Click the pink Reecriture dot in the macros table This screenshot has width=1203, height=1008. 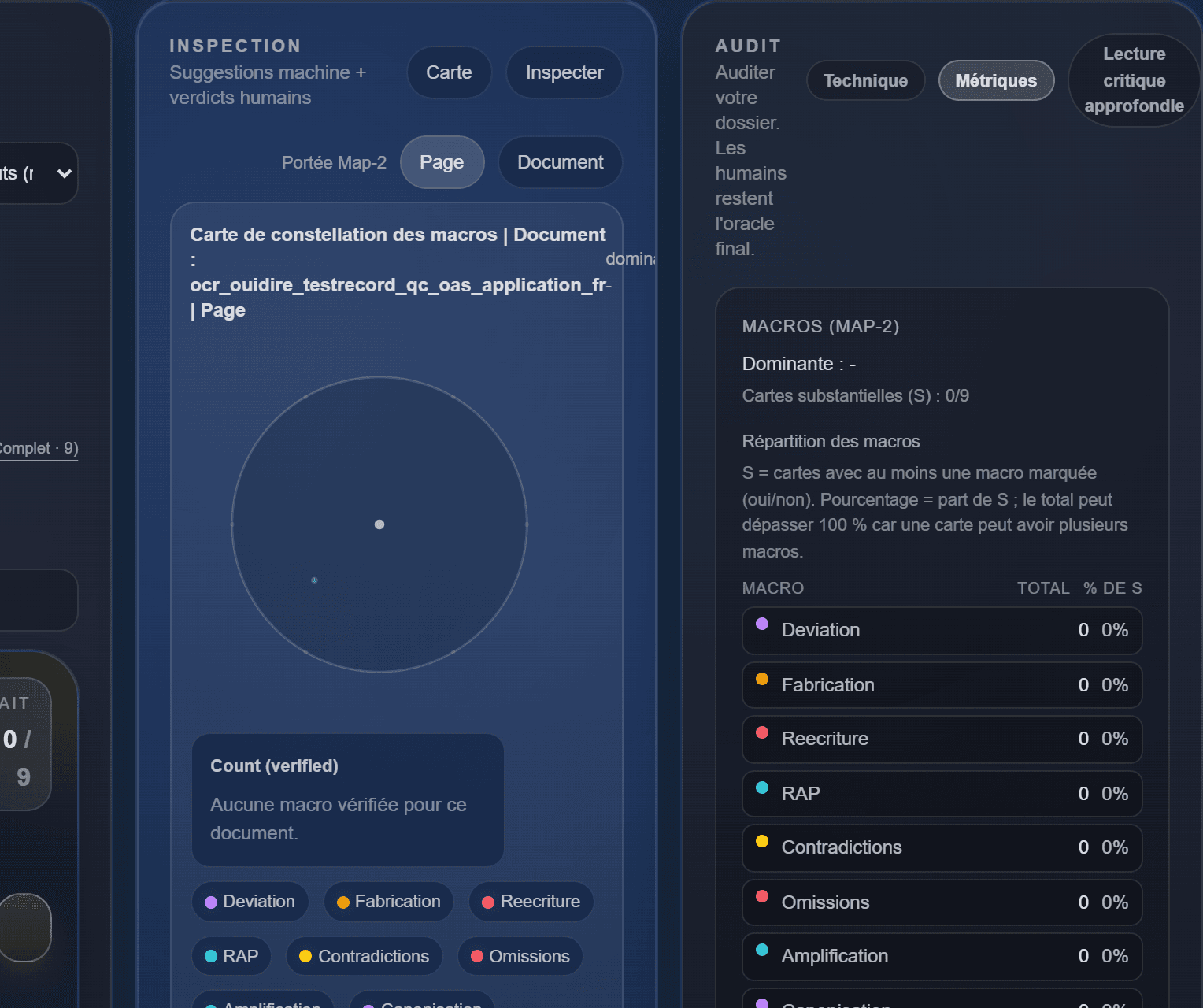[762, 732]
